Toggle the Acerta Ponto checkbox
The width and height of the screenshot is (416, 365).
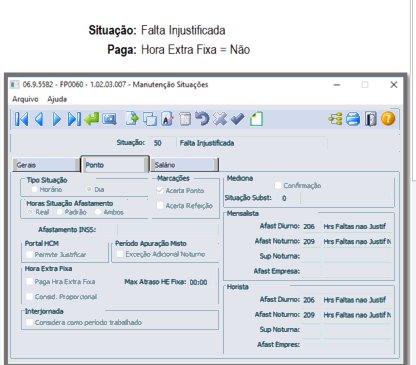(160, 190)
